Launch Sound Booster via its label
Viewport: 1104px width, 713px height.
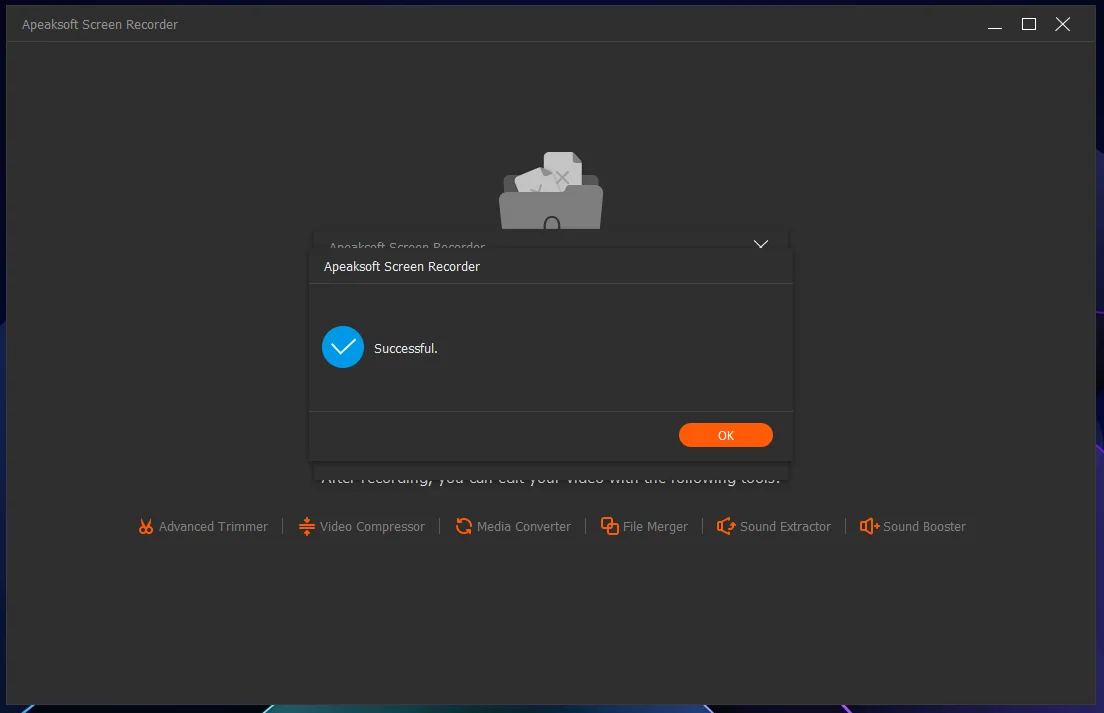pyautogui.click(x=924, y=526)
